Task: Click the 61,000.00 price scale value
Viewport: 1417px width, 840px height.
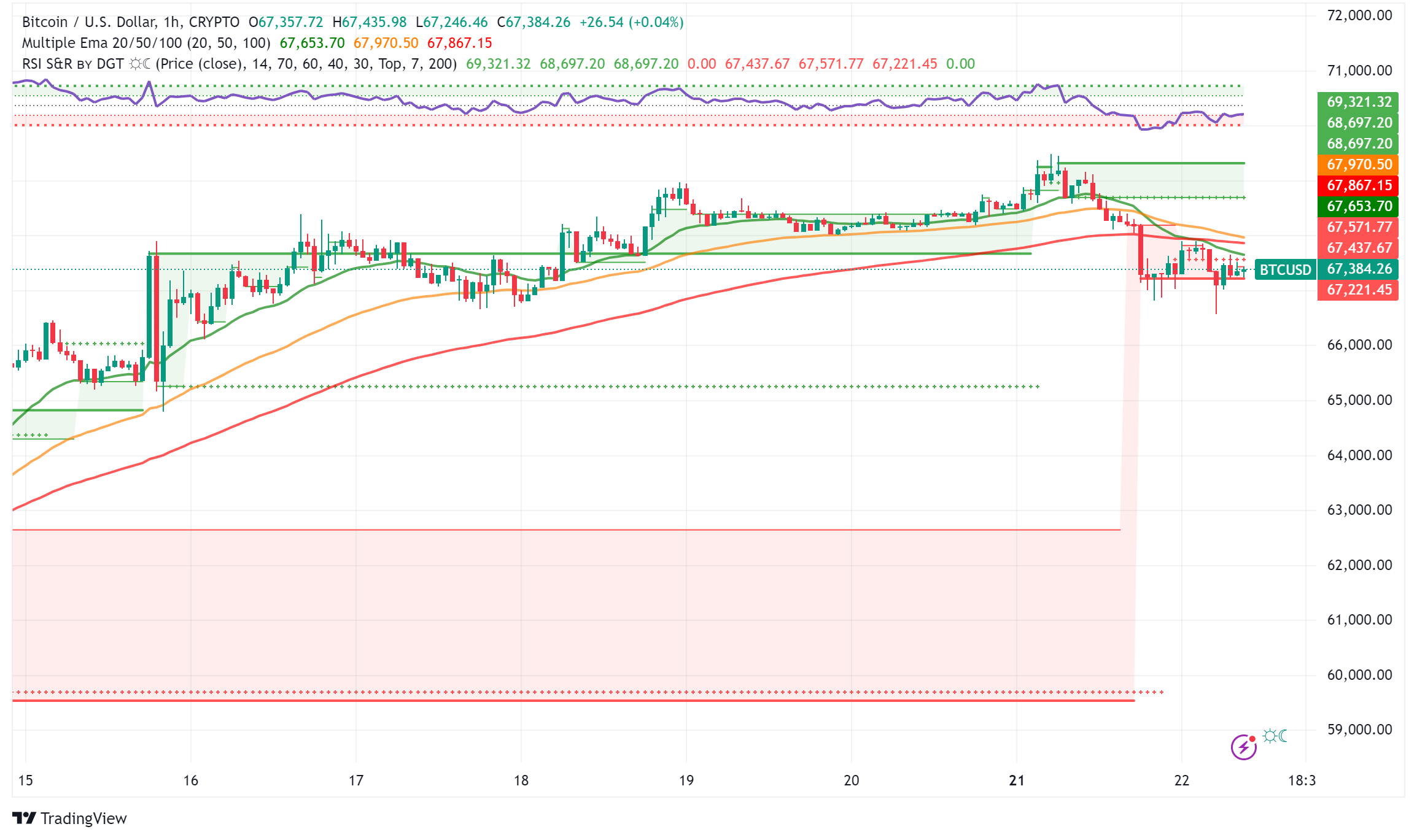Action: click(x=1359, y=620)
